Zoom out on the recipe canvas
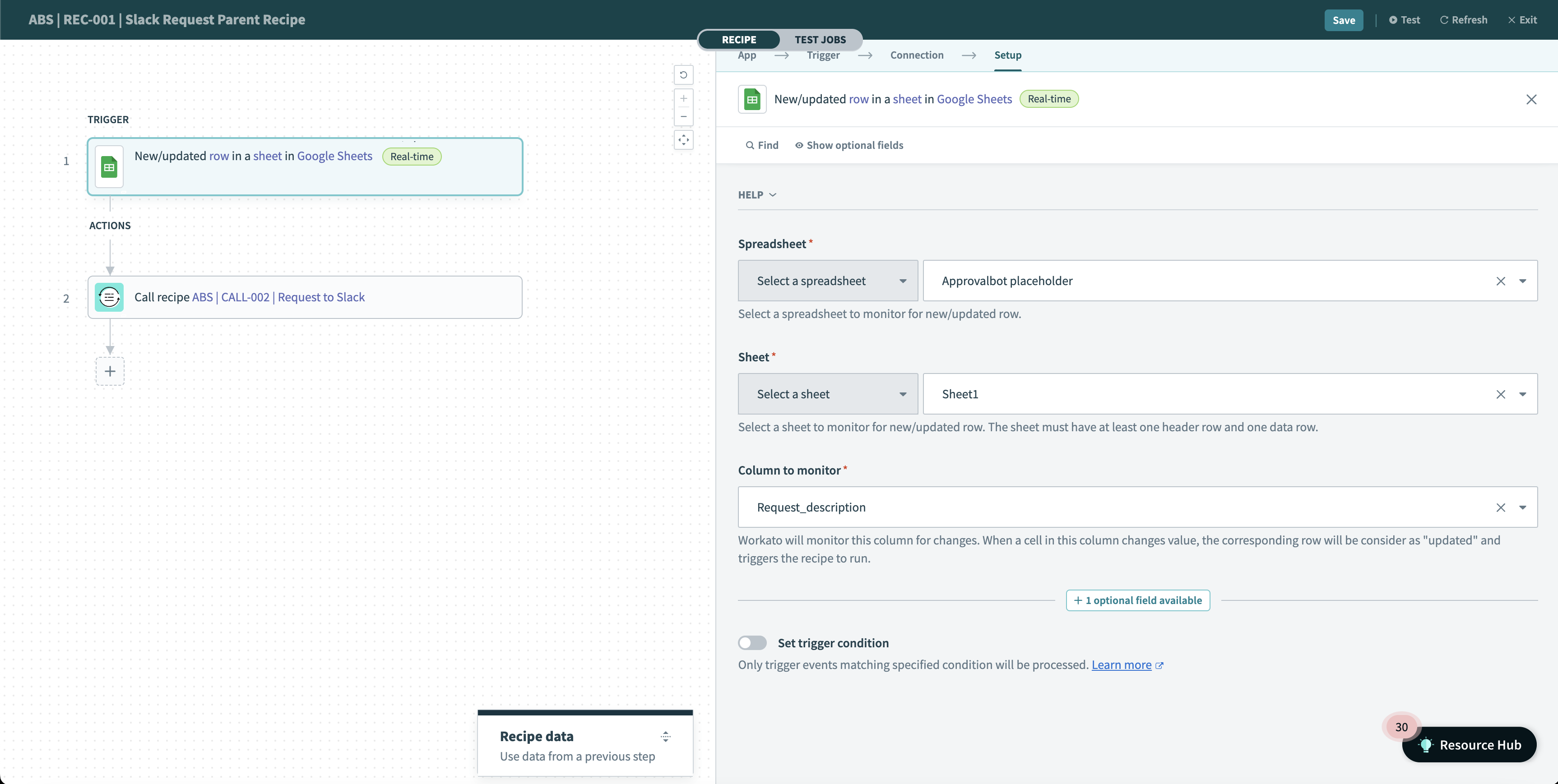The width and height of the screenshot is (1558, 784). pyautogui.click(x=683, y=117)
